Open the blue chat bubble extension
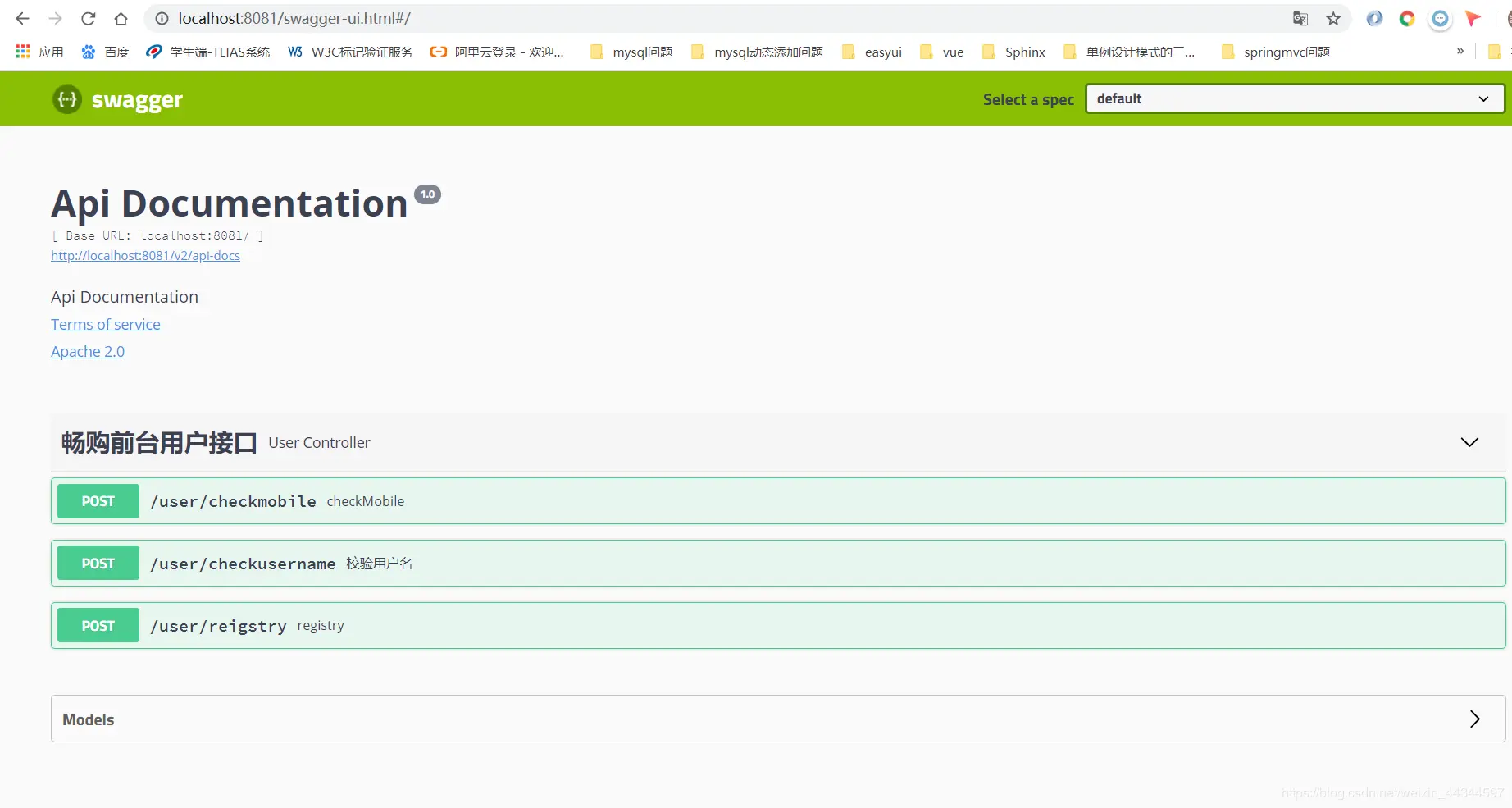 pyautogui.click(x=1440, y=18)
